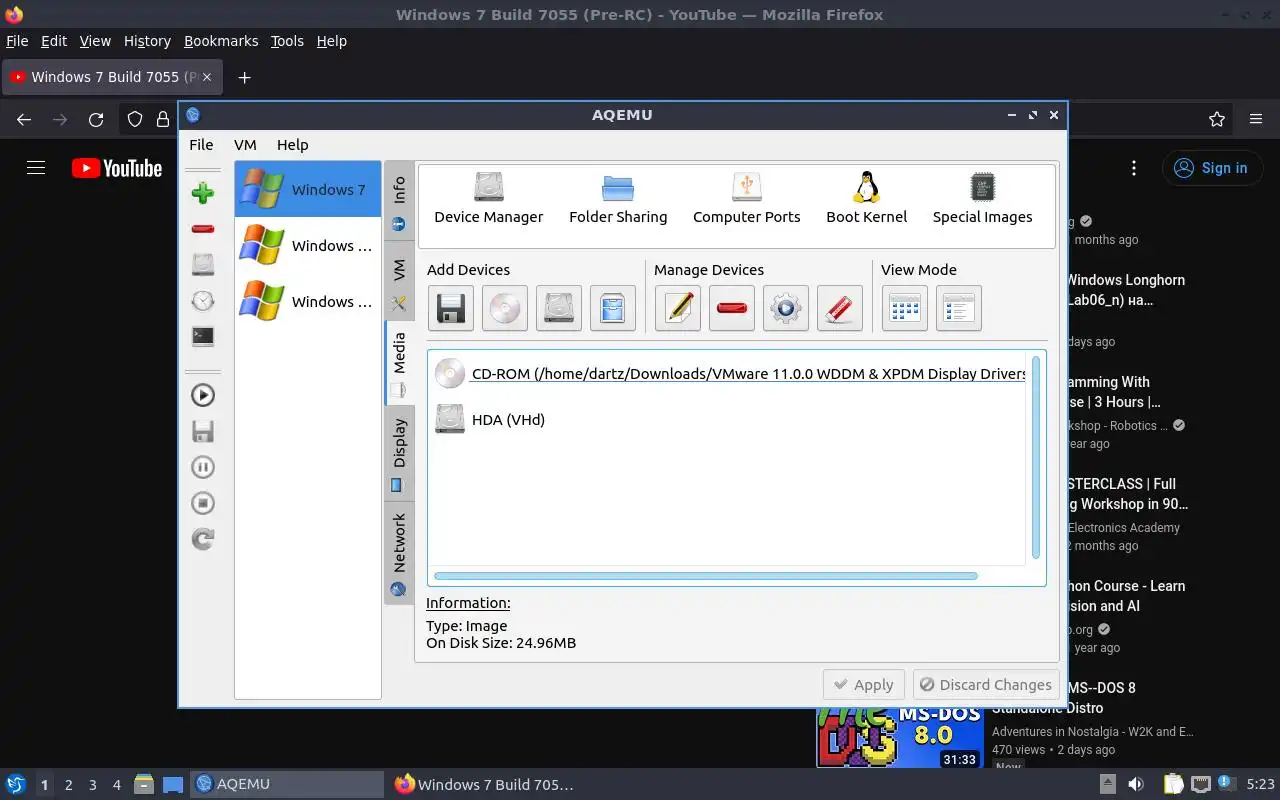Open Device Manager
This screenshot has height=800, width=1280.
489,198
